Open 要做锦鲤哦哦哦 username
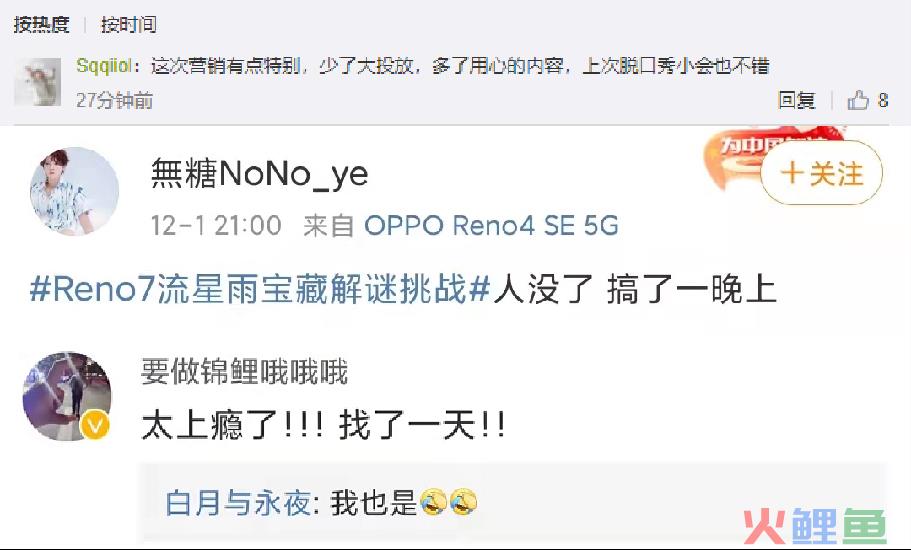This screenshot has width=911, height=550. coord(244,372)
